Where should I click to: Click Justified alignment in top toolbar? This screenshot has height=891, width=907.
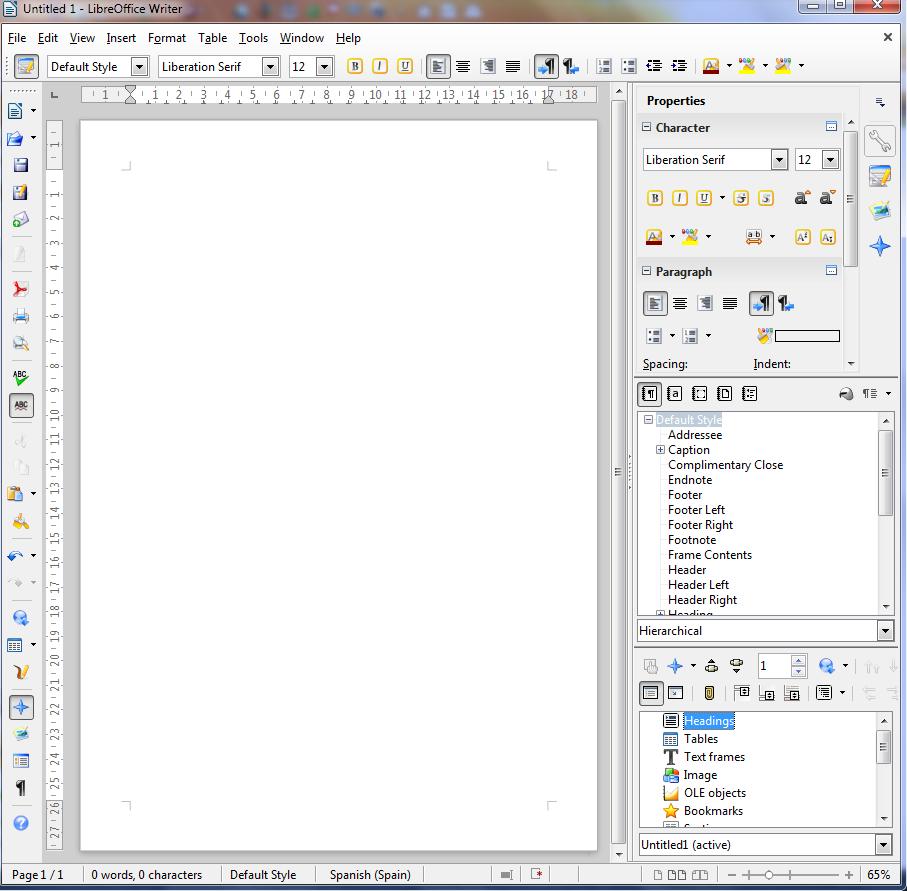[513, 67]
